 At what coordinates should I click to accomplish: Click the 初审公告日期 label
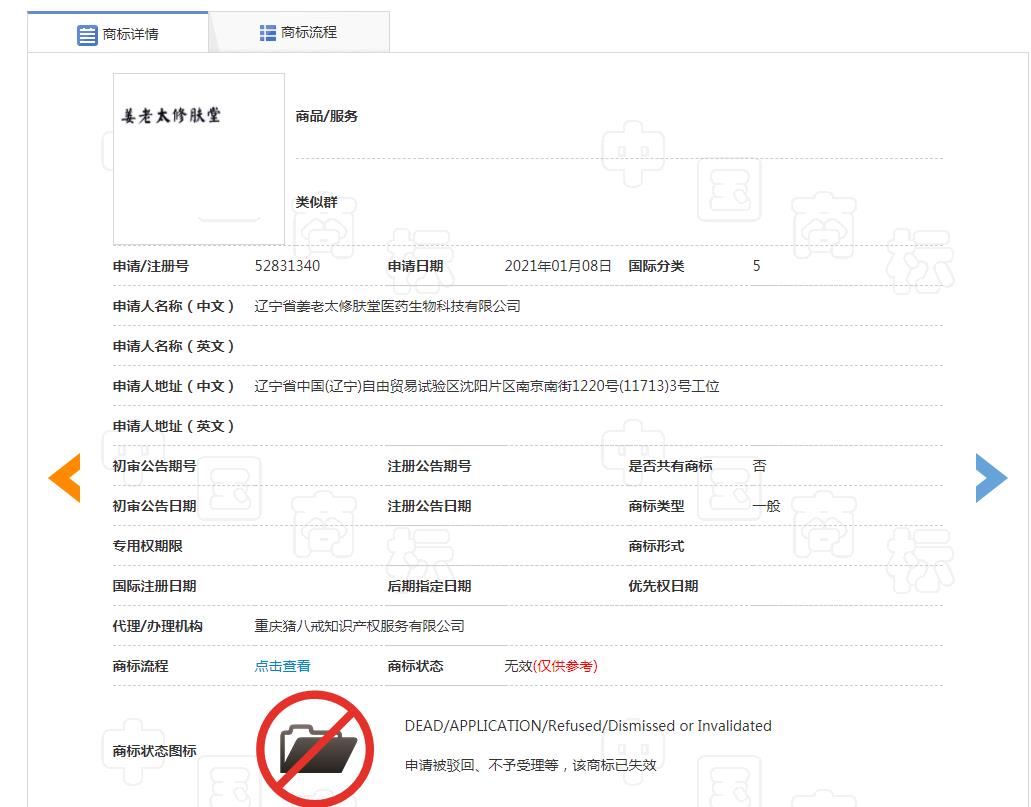pyautogui.click(x=155, y=506)
